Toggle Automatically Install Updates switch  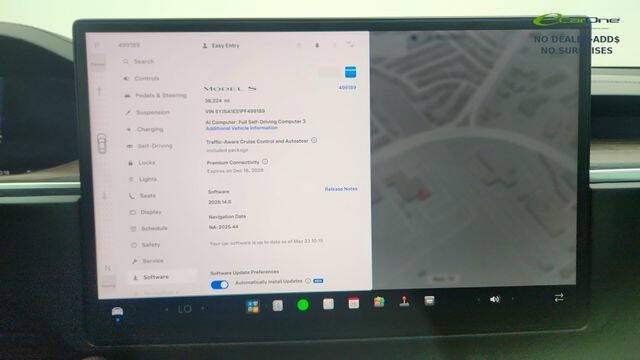(220, 284)
